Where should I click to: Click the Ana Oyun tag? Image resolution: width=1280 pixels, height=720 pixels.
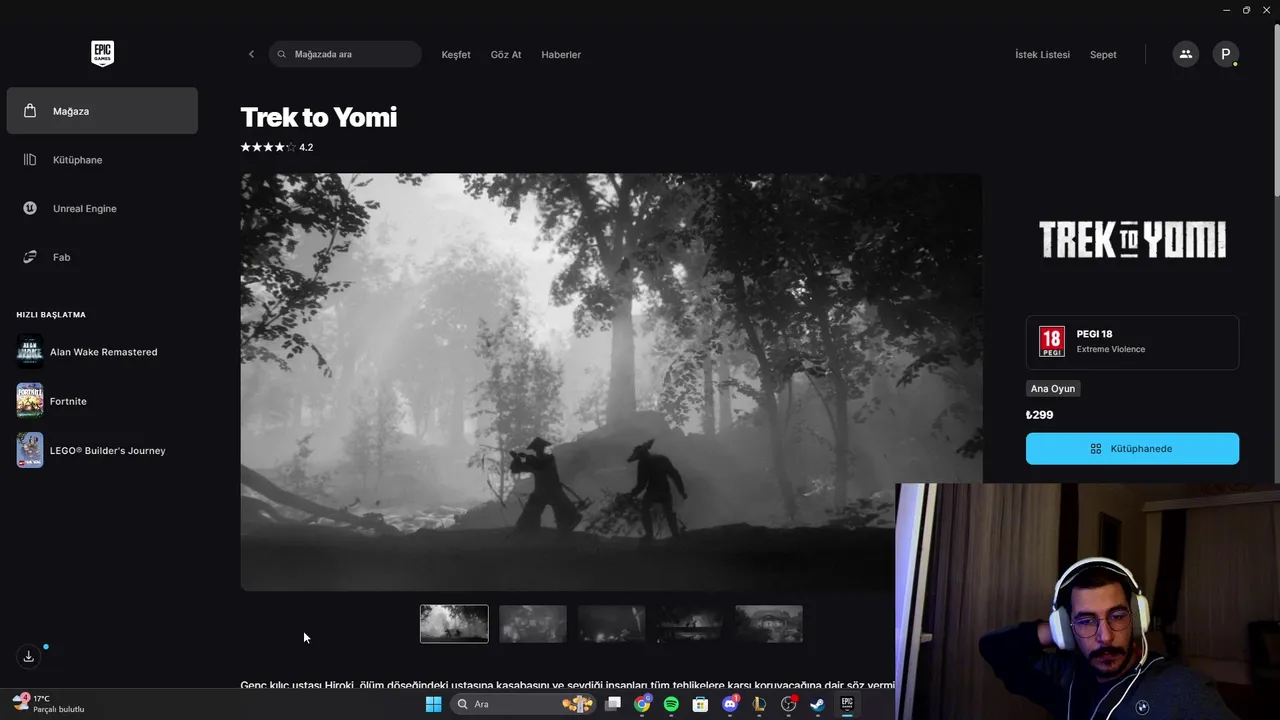coord(1053,388)
